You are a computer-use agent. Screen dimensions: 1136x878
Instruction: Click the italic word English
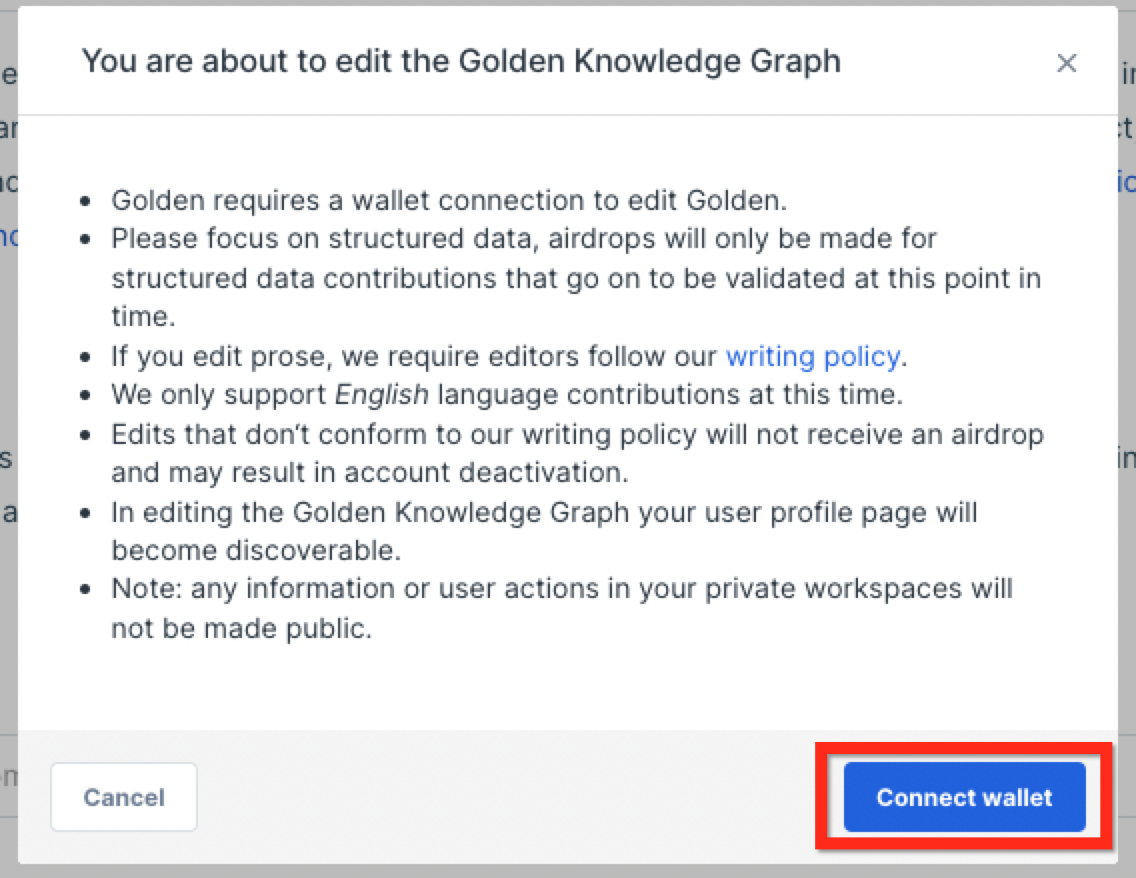click(381, 394)
